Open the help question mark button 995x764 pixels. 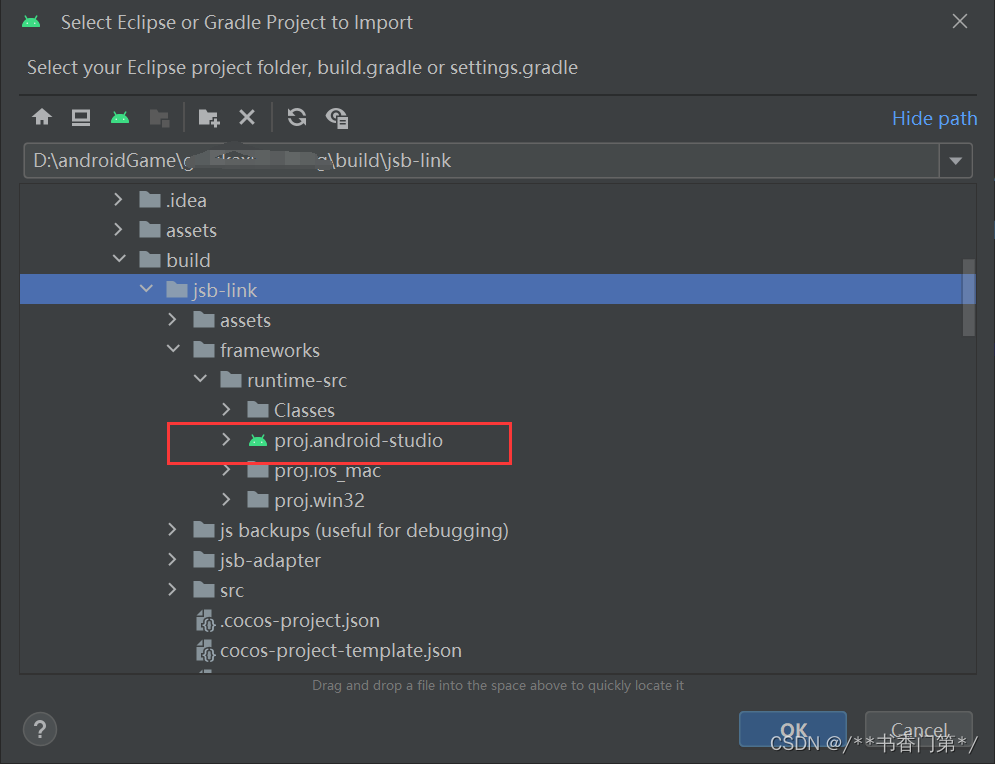pyautogui.click(x=40, y=730)
